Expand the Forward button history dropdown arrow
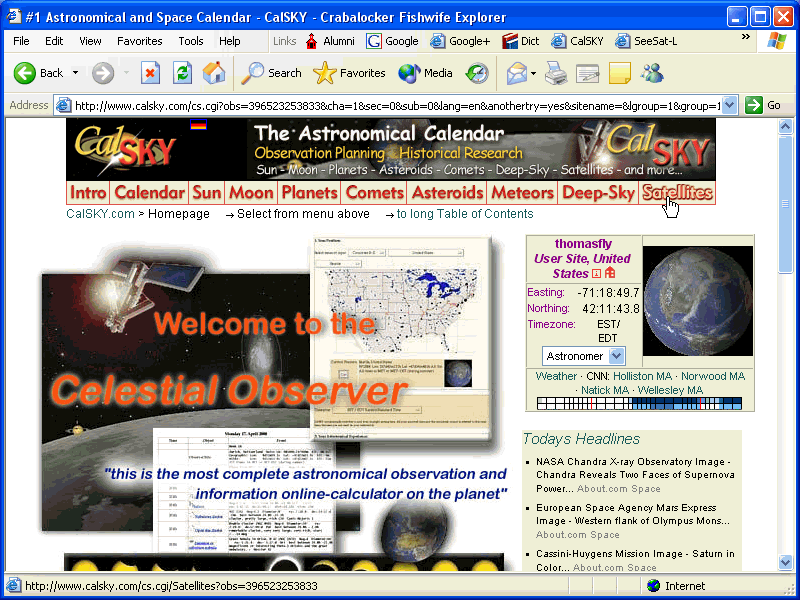This screenshot has width=800, height=600. [126, 73]
